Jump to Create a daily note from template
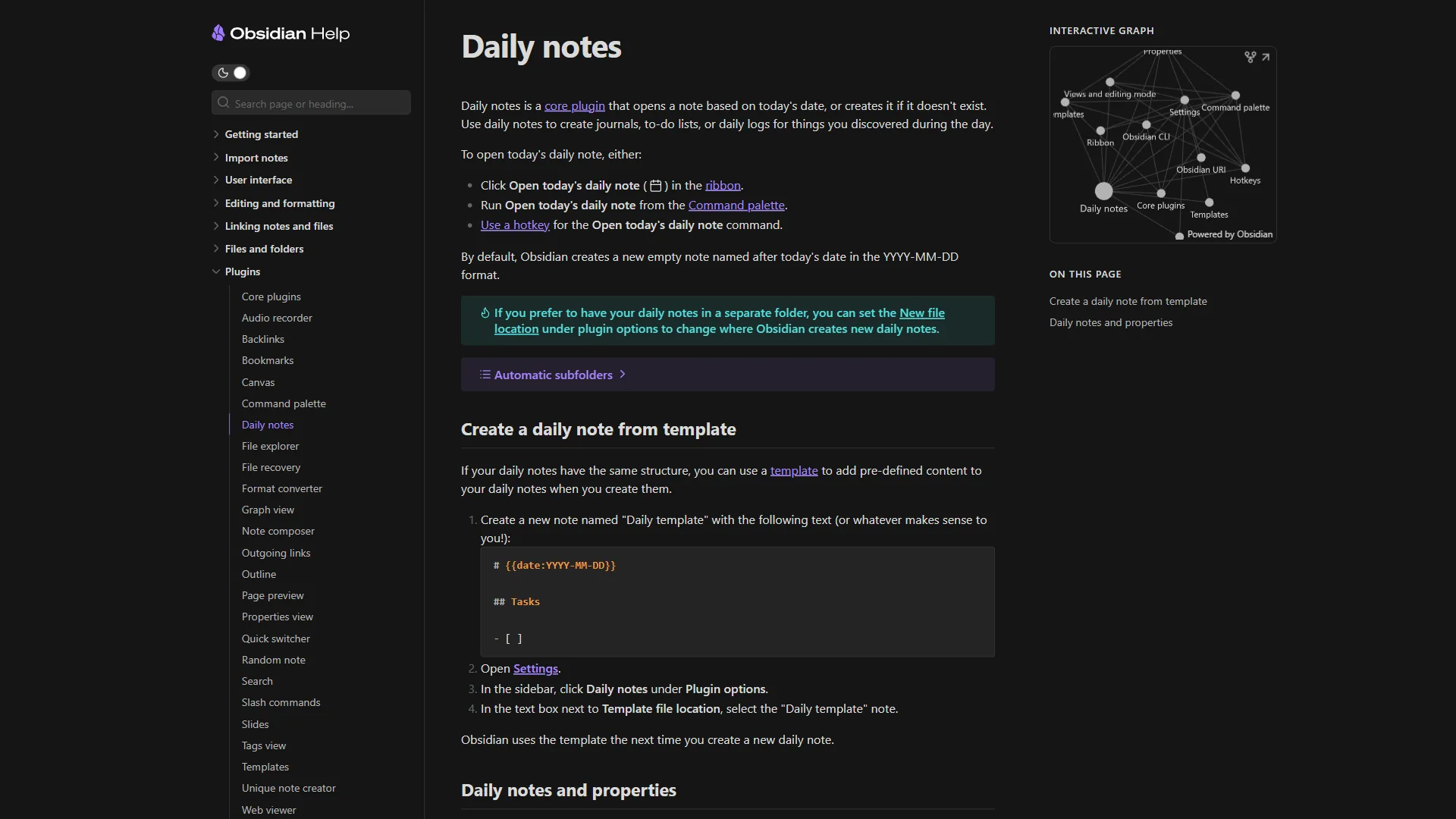Viewport: 1456px width, 819px height. pyautogui.click(x=1128, y=301)
